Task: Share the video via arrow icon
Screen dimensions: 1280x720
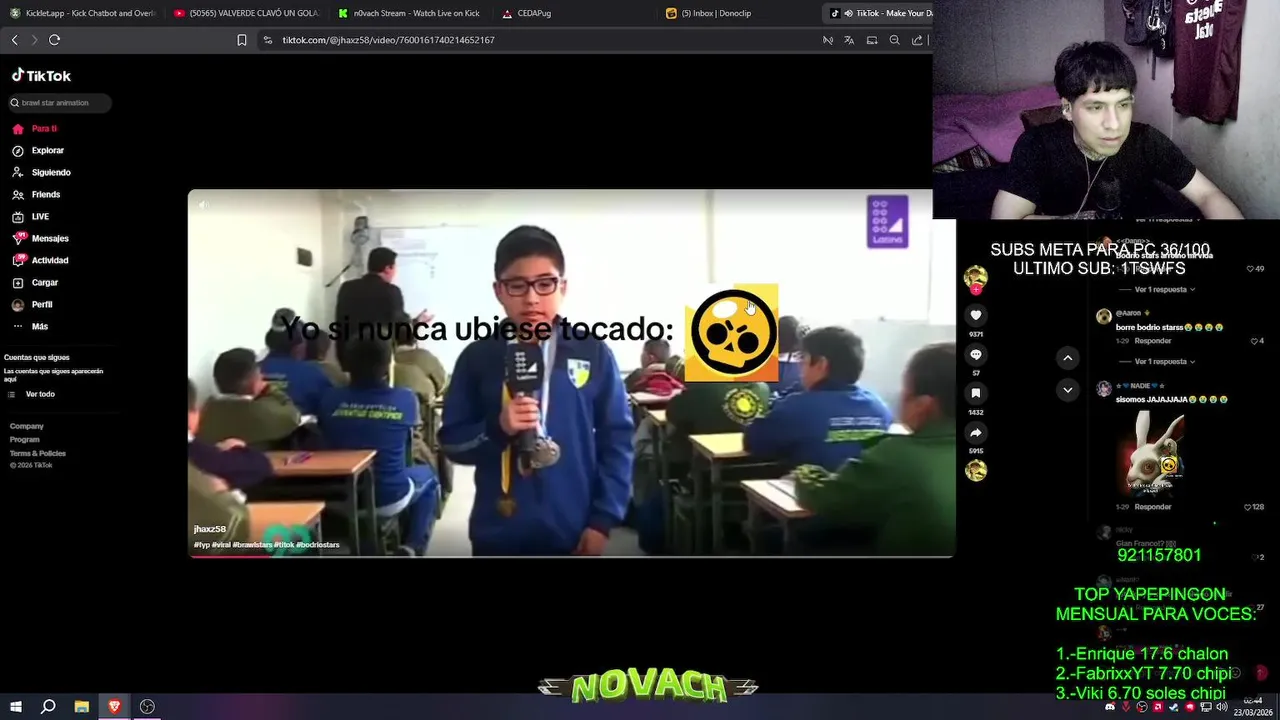Action: click(x=976, y=433)
